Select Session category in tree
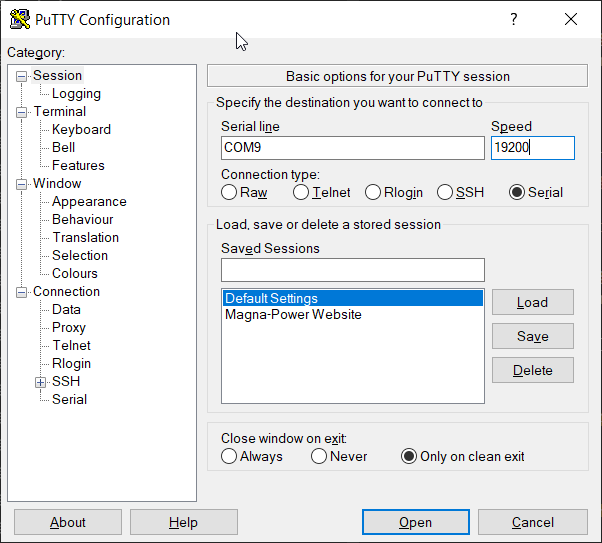 [58, 76]
